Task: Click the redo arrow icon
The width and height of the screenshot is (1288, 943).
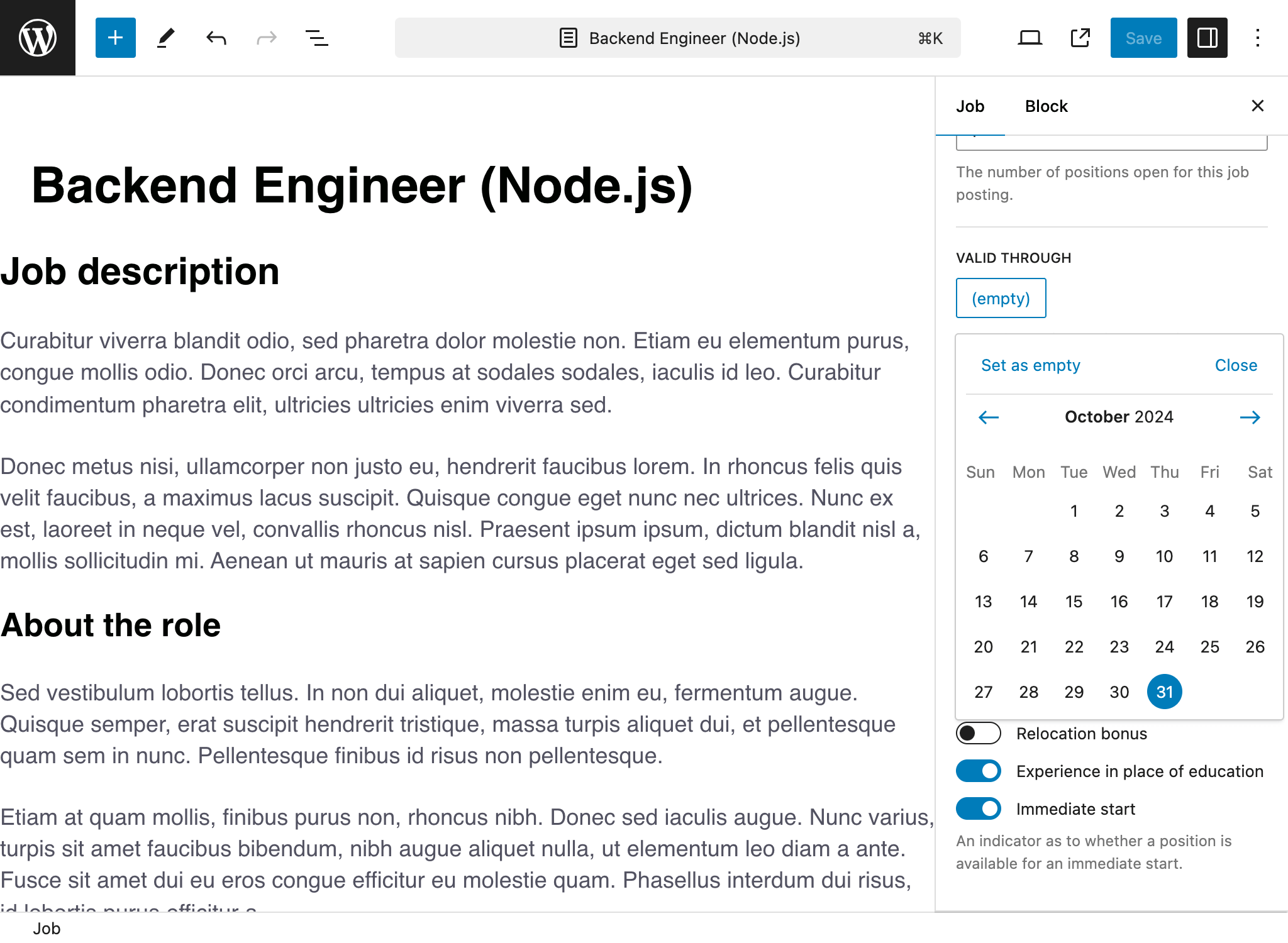Action: click(x=265, y=38)
